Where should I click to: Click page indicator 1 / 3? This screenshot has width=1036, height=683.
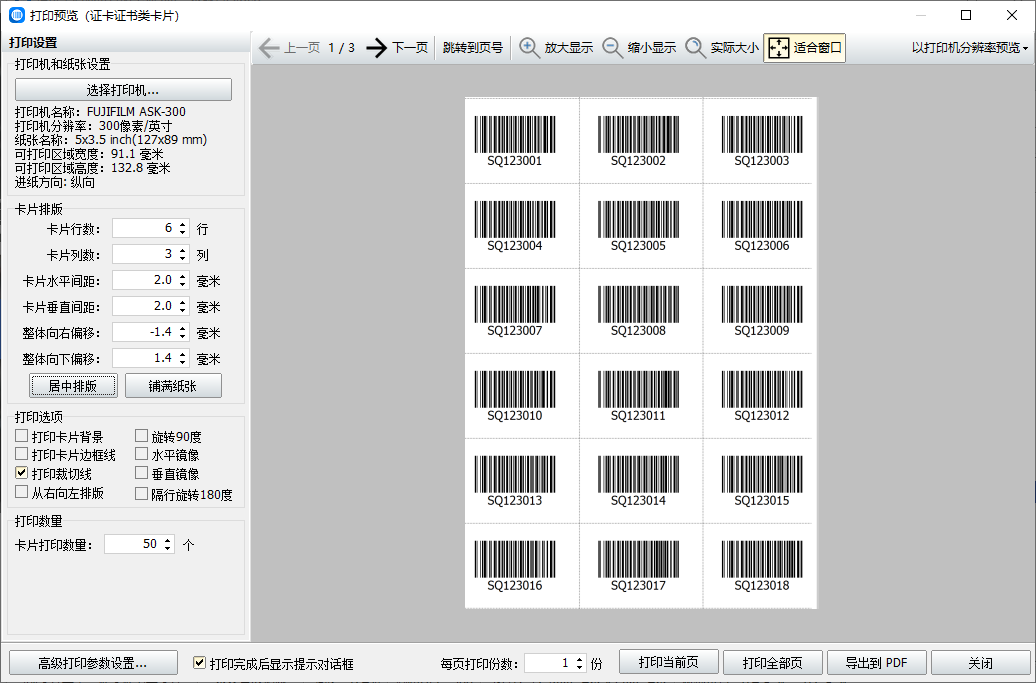coord(342,48)
